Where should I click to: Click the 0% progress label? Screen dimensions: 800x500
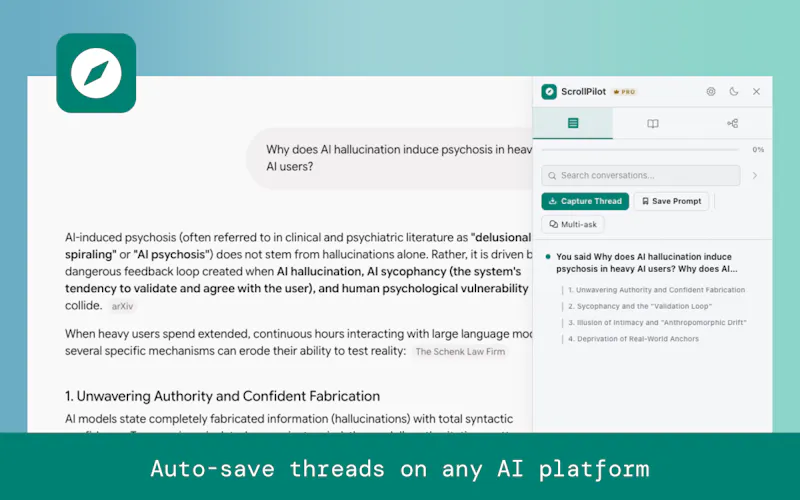[758, 150]
